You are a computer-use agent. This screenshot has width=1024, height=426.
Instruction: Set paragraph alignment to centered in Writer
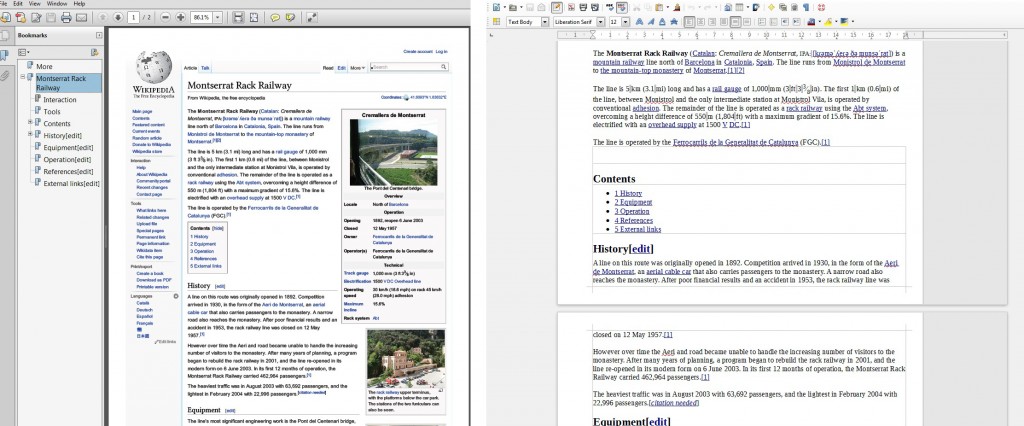(701, 22)
